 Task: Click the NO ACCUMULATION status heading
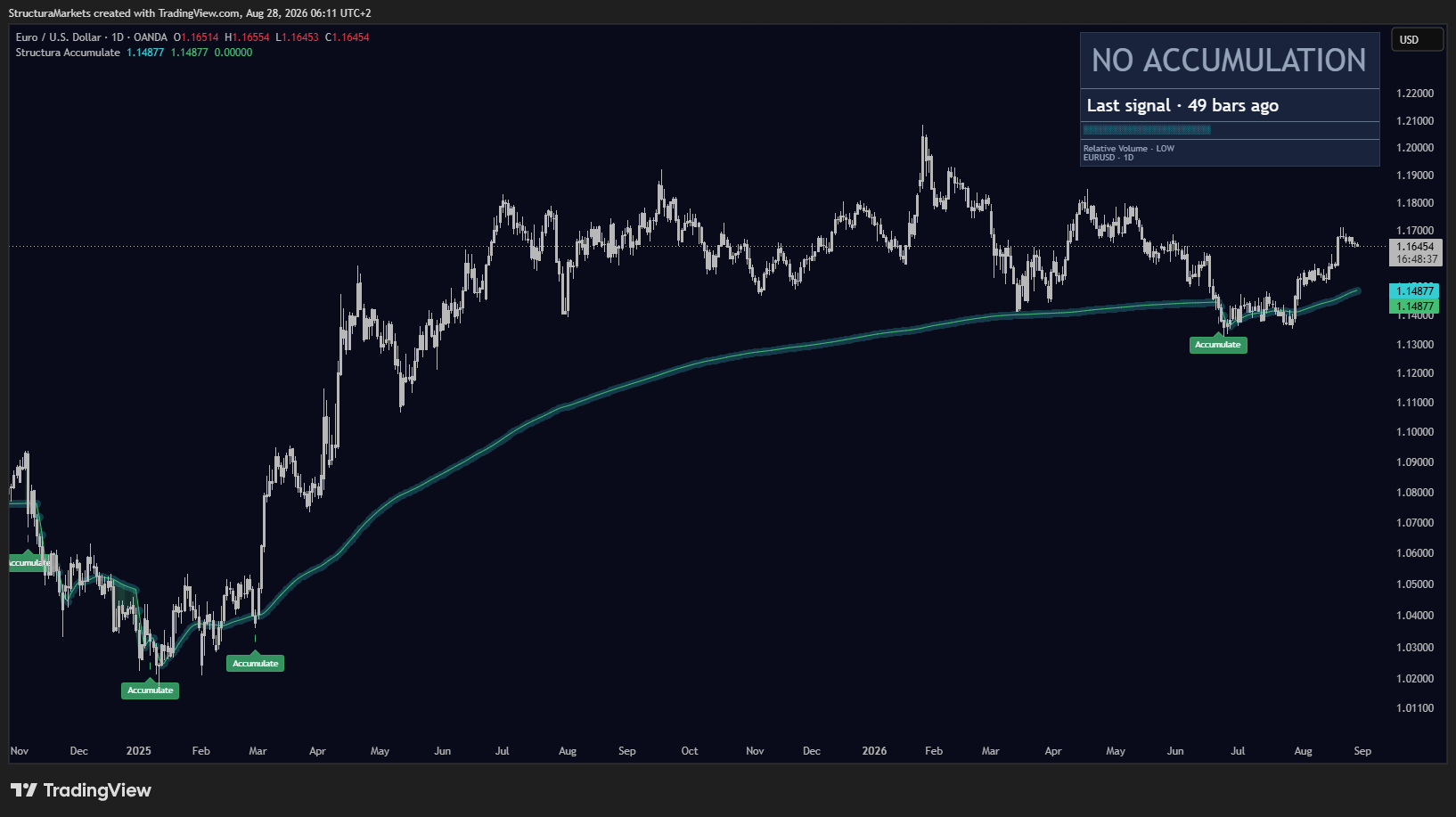pyautogui.click(x=1230, y=61)
